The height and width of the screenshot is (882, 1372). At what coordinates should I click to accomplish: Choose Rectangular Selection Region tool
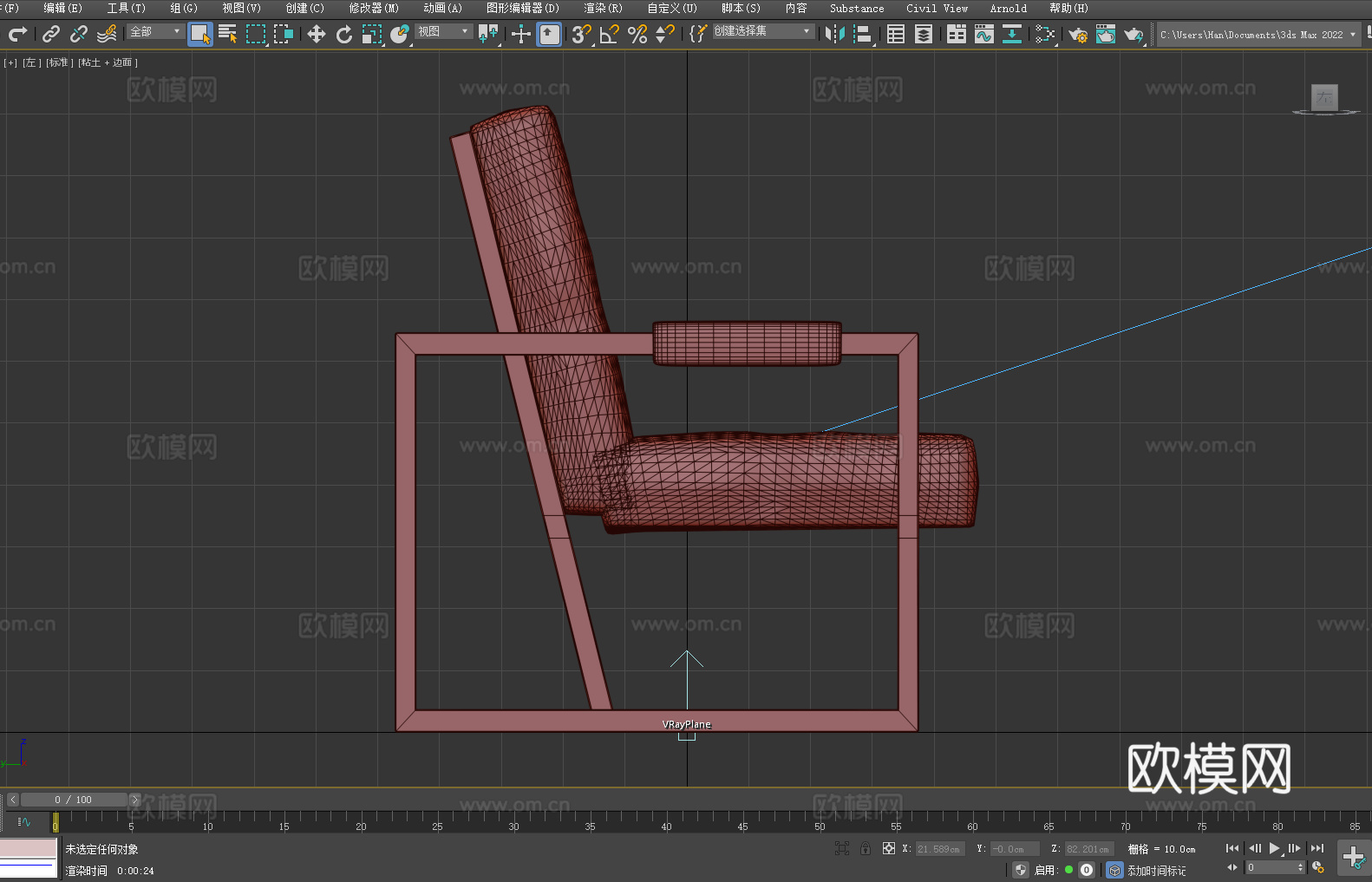click(x=256, y=34)
